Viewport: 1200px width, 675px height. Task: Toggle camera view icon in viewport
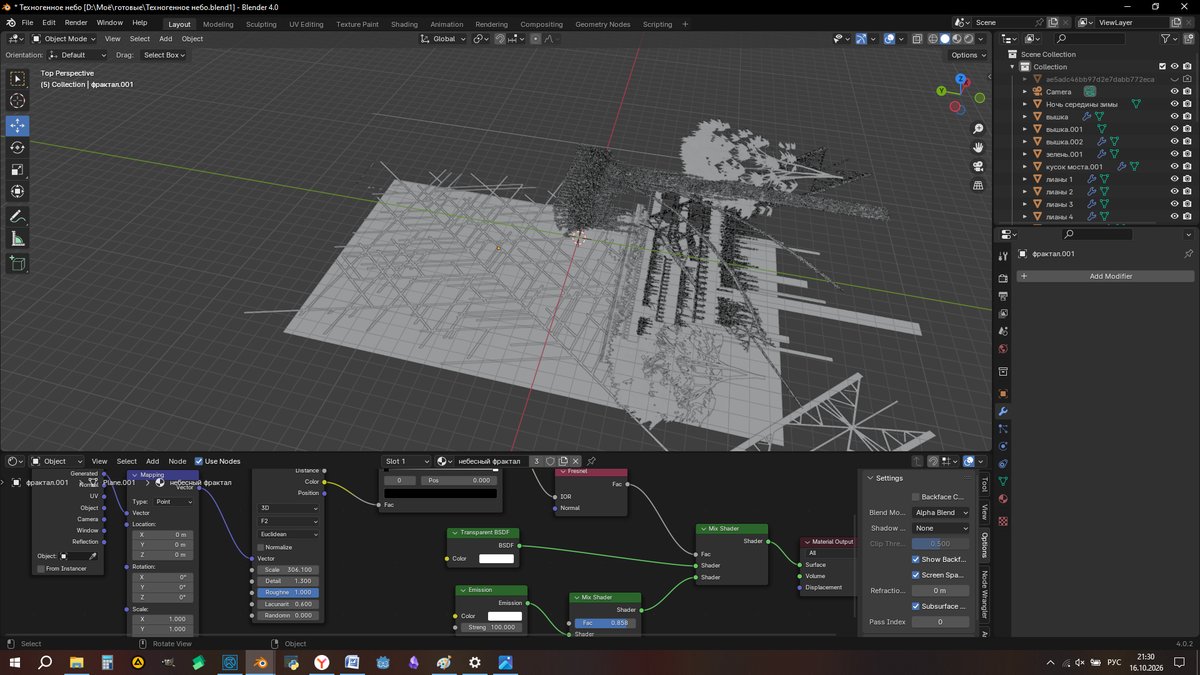tap(977, 165)
